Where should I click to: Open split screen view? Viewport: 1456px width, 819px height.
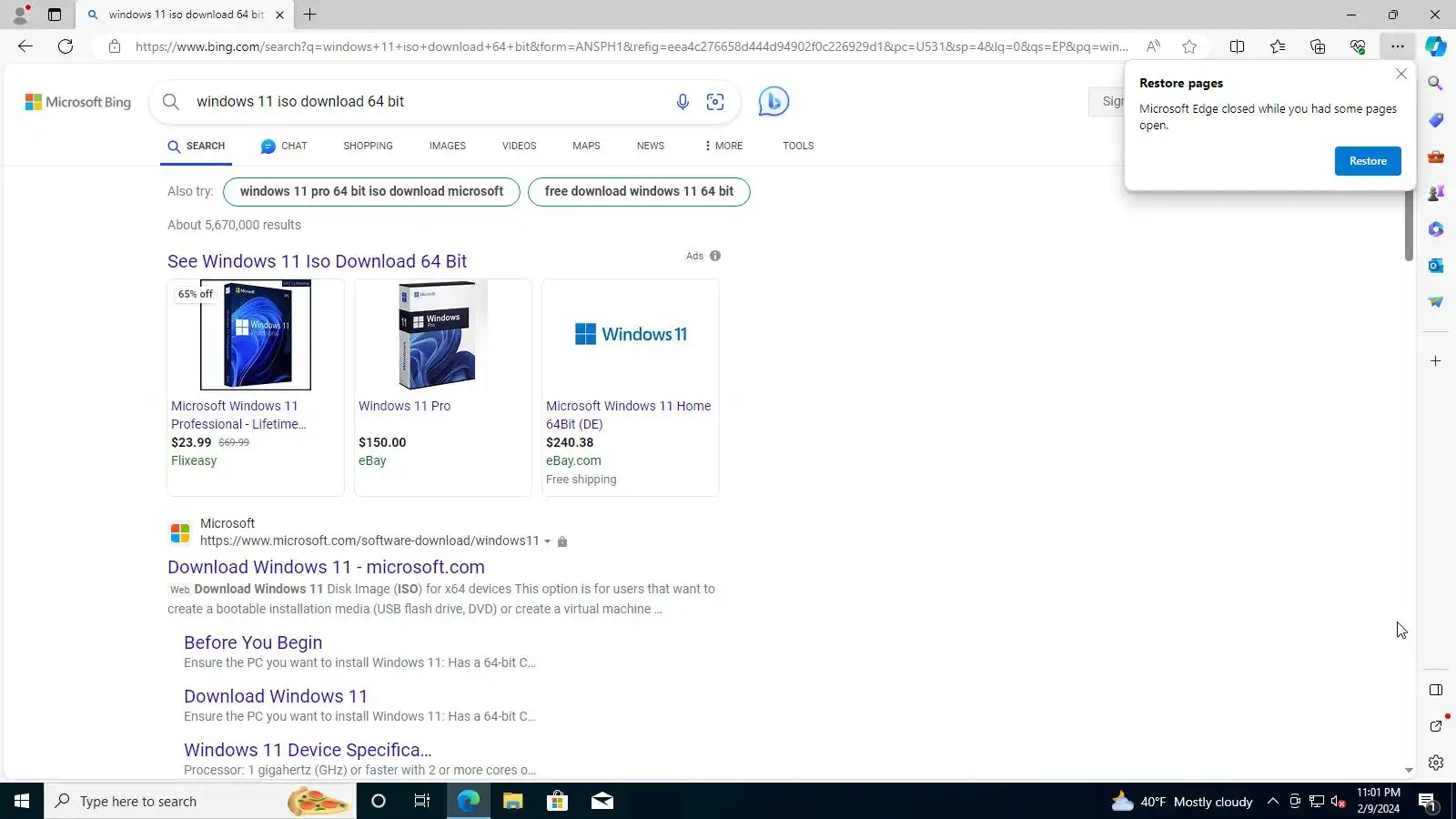pyautogui.click(x=1237, y=46)
